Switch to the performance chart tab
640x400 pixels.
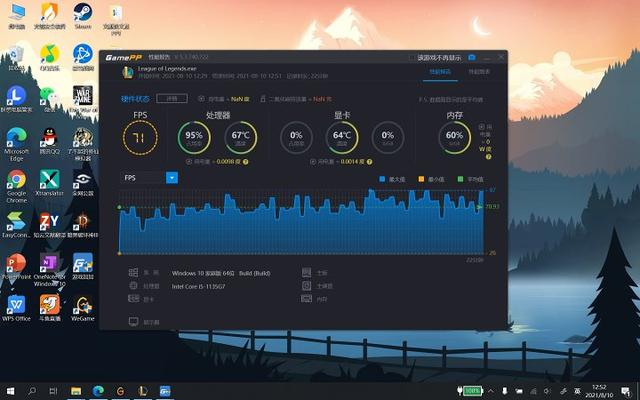(x=479, y=72)
